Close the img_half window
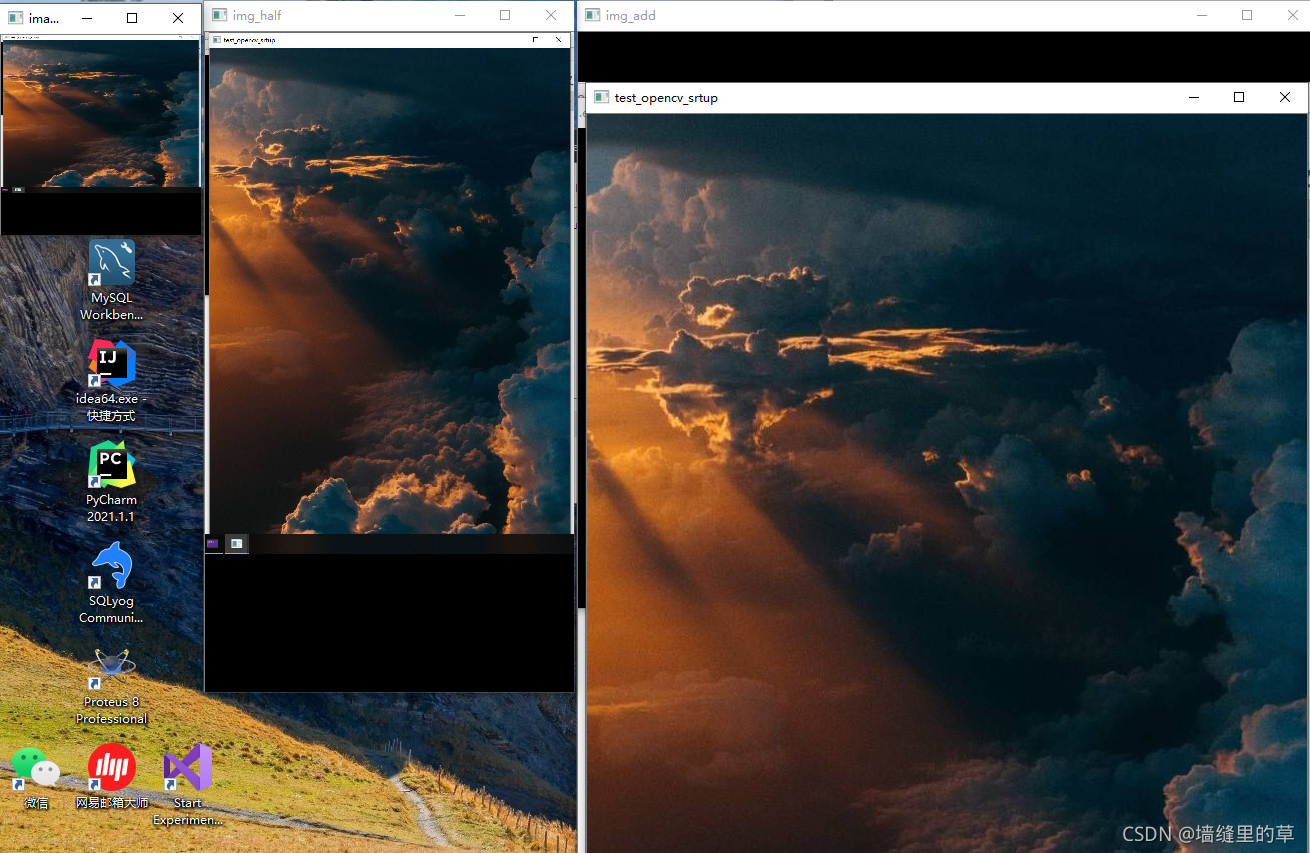Image resolution: width=1310 pixels, height=853 pixels. 551,16
